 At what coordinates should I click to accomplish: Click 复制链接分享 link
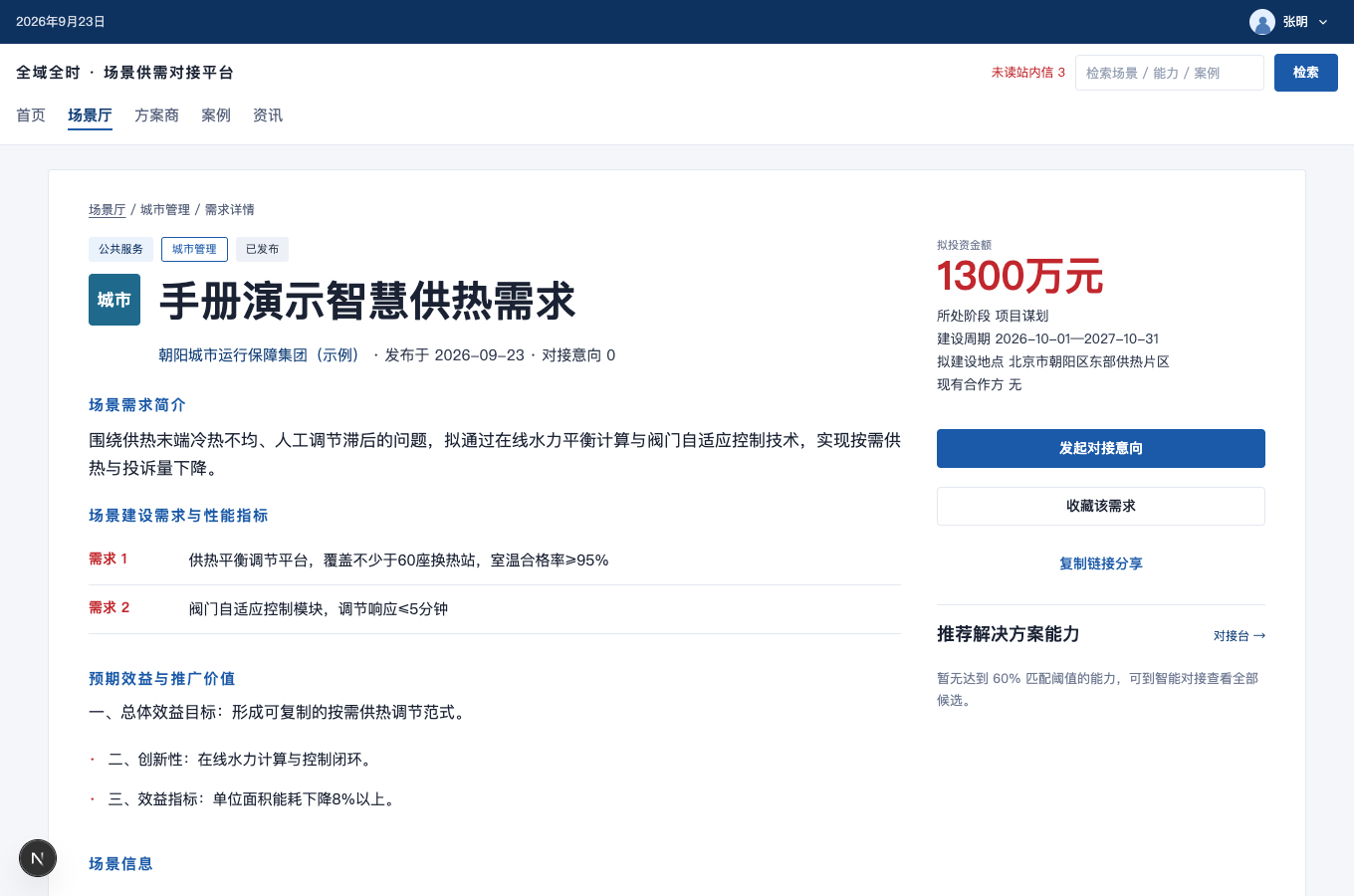coord(1101,563)
